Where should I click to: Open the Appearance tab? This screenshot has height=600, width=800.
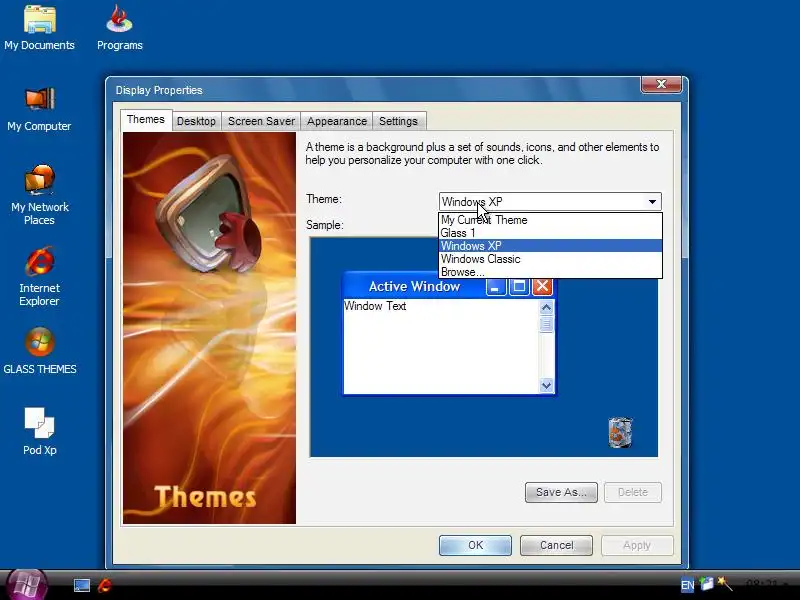point(337,121)
